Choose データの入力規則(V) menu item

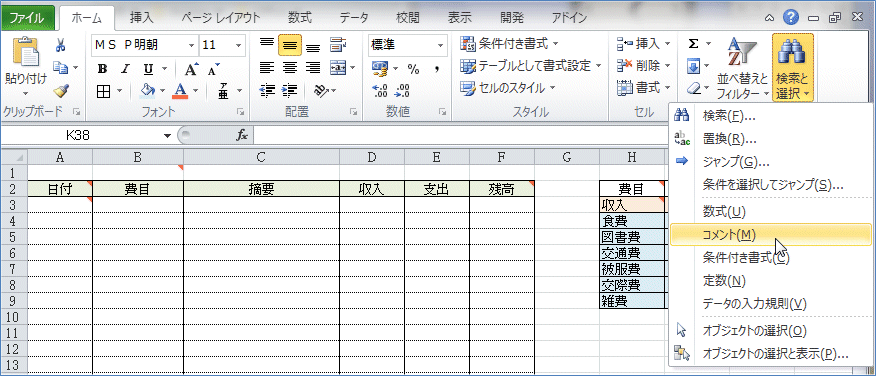(770, 304)
